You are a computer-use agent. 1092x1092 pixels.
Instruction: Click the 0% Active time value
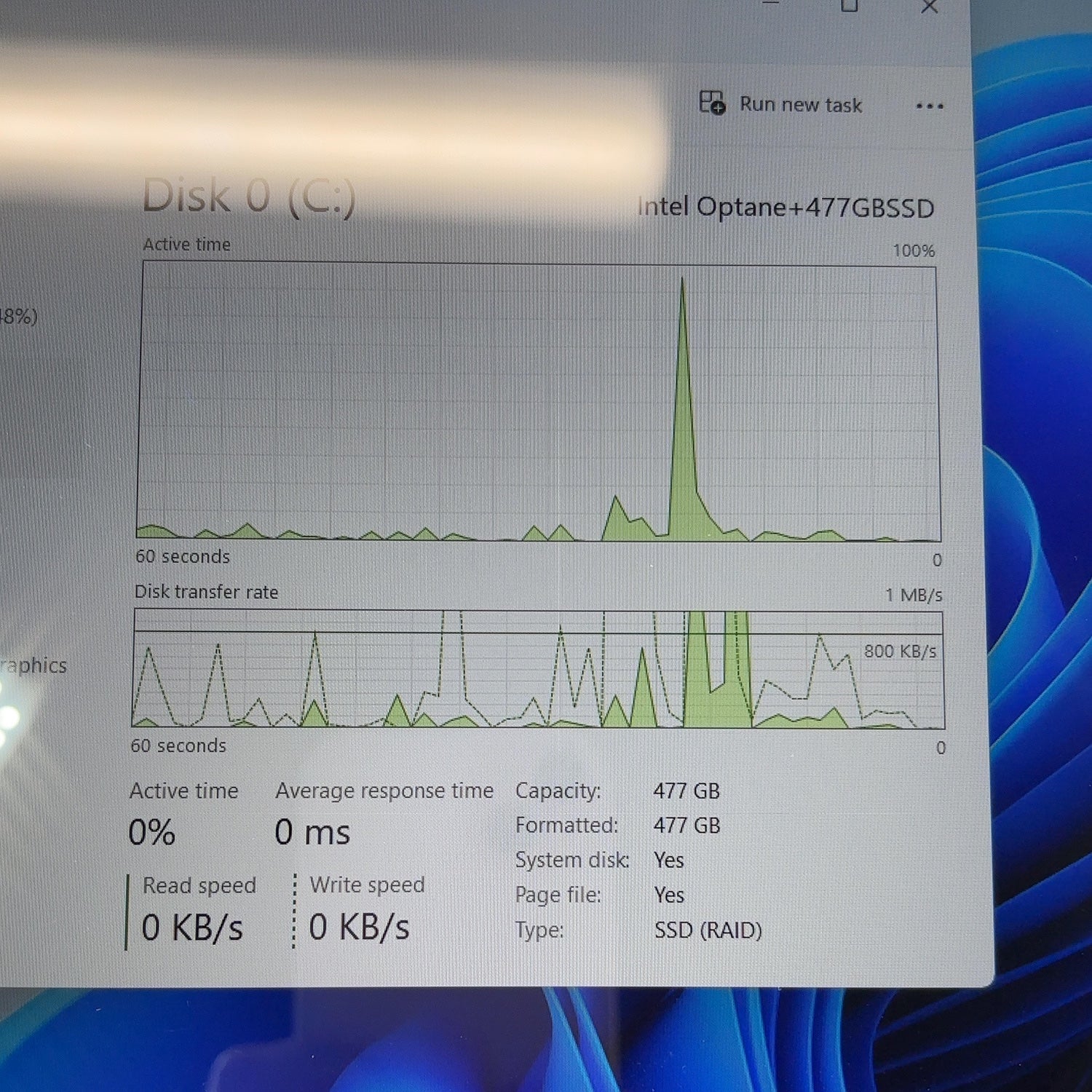(151, 832)
